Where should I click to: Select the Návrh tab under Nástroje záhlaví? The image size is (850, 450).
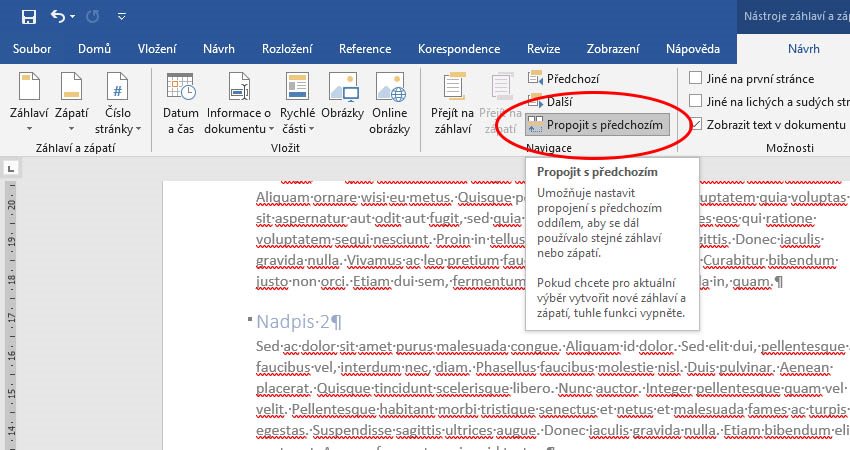(803, 49)
